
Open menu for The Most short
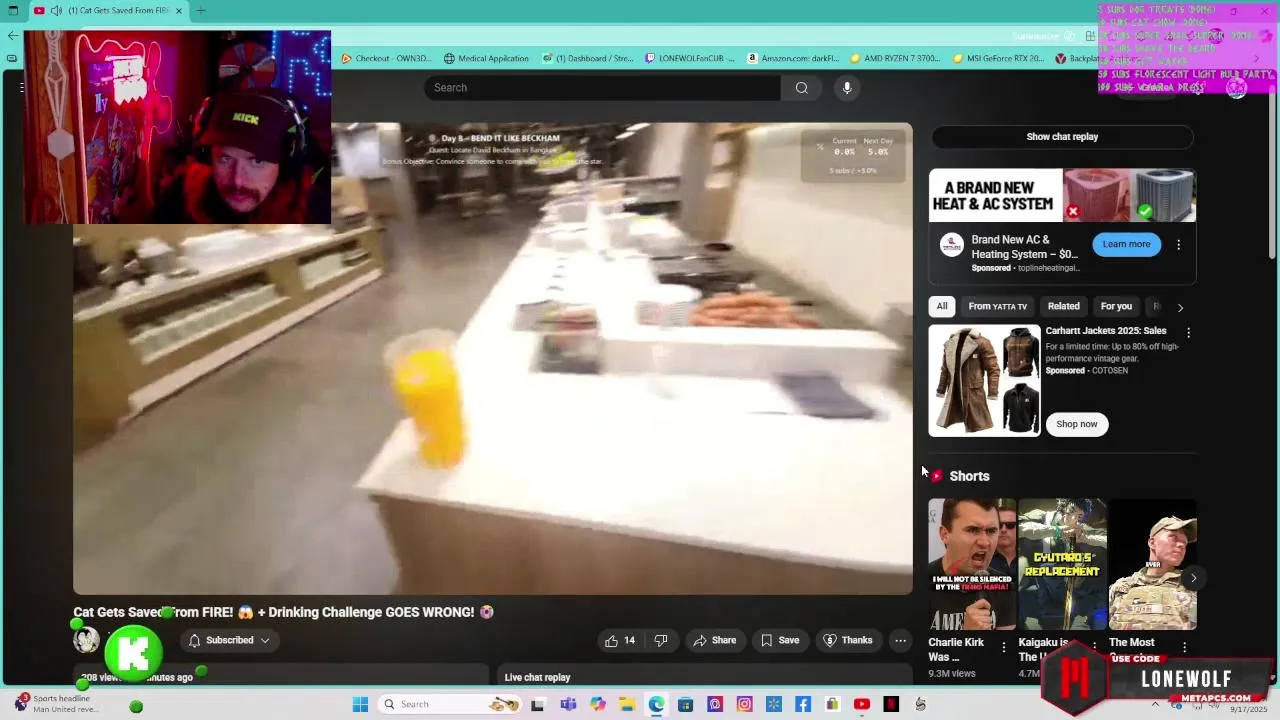click(x=1184, y=648)
